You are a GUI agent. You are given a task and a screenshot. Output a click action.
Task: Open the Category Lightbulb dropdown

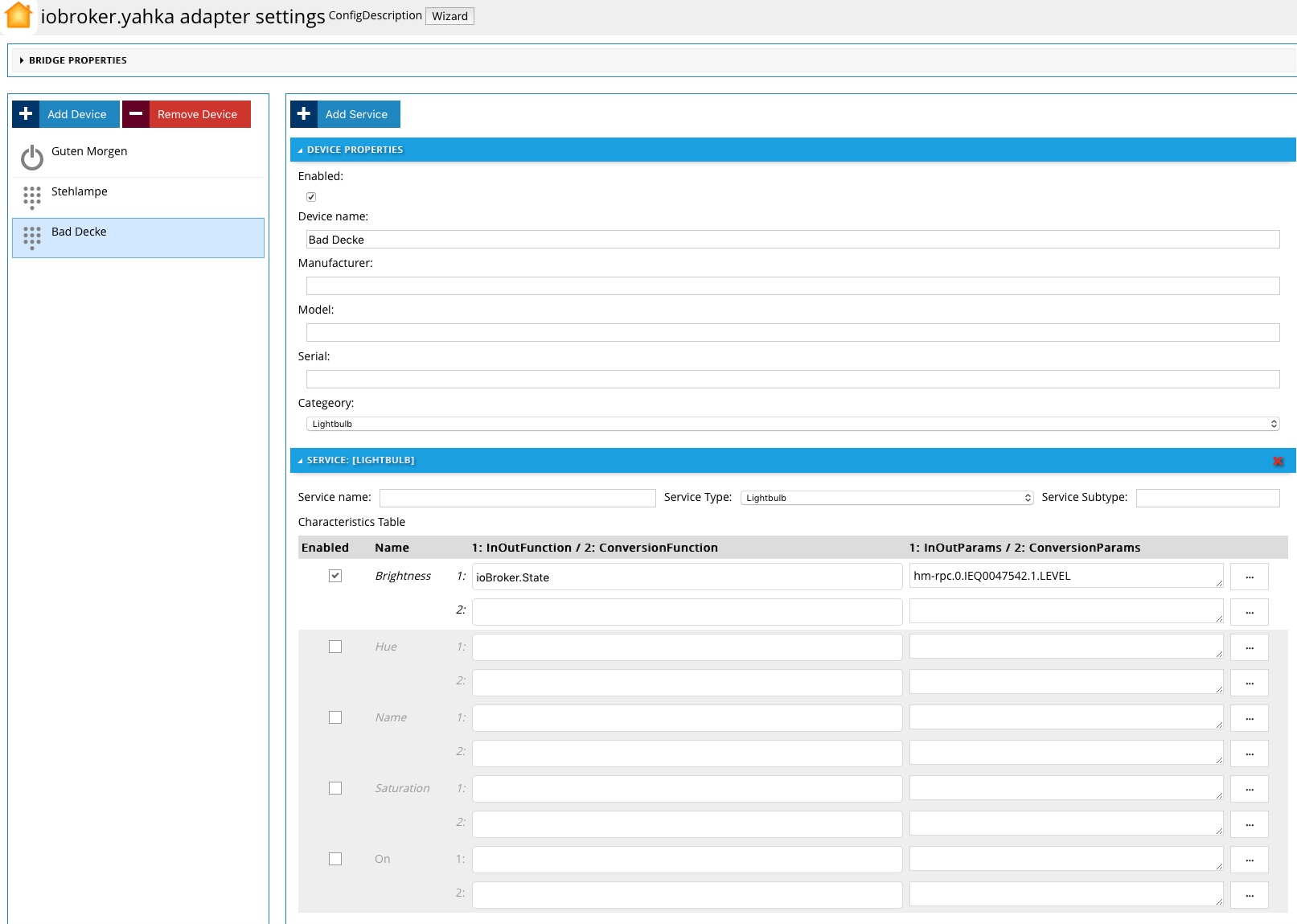click(x=792, y=424)
